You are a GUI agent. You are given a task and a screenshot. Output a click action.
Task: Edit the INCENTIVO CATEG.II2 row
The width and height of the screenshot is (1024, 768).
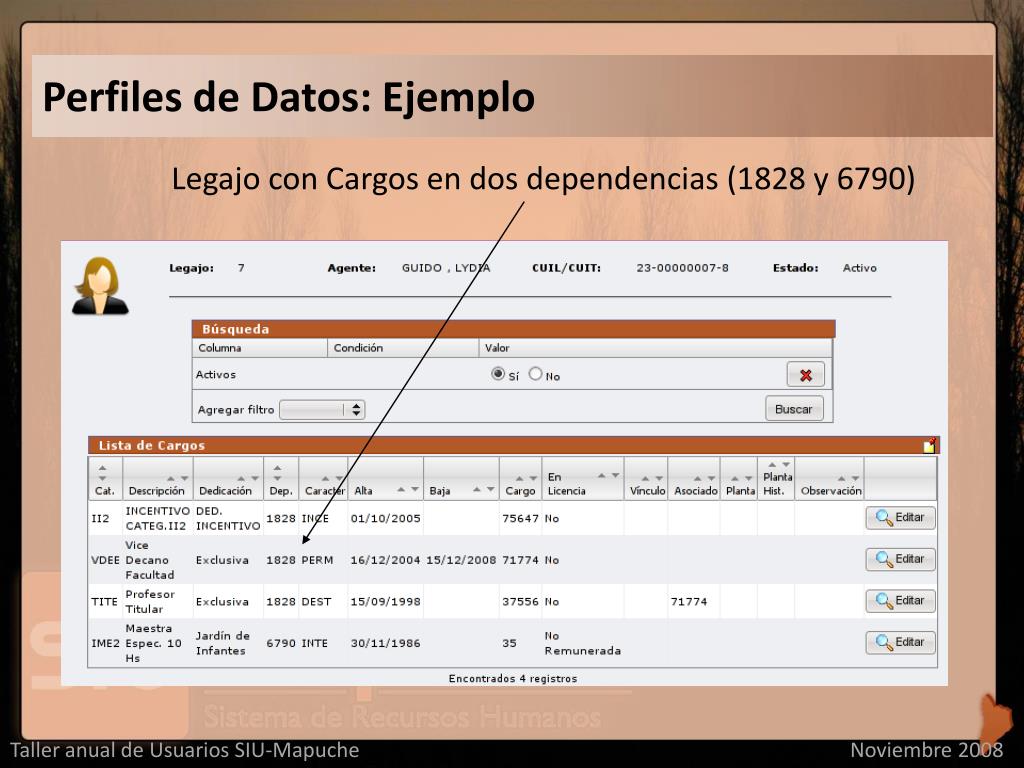click(901, 518)
